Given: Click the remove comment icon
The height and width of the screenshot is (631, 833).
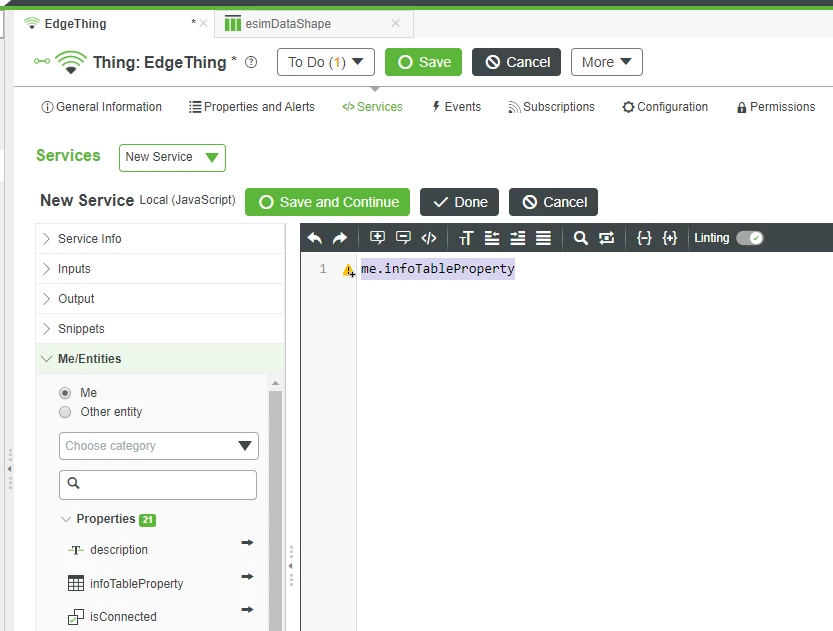Looking at the screenshot, I should click(403, 237).
